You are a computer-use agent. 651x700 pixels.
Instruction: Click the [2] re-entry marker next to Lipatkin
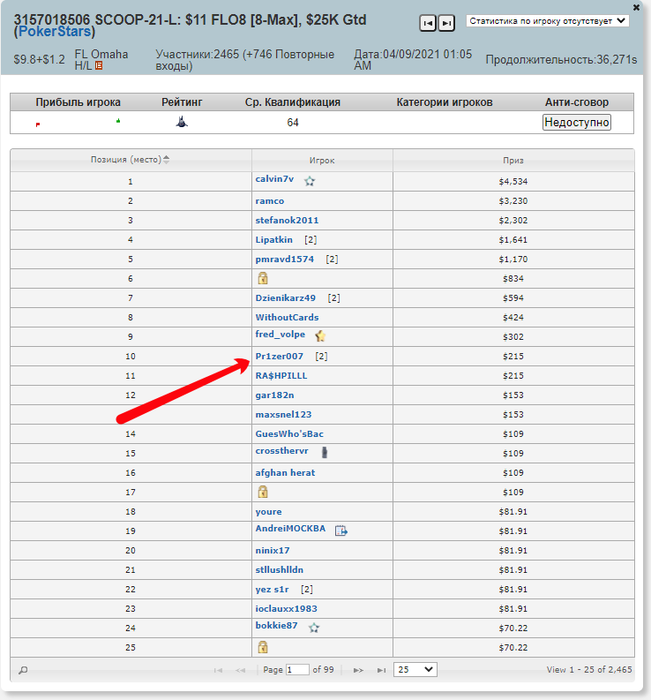click(x=311, y=240)
